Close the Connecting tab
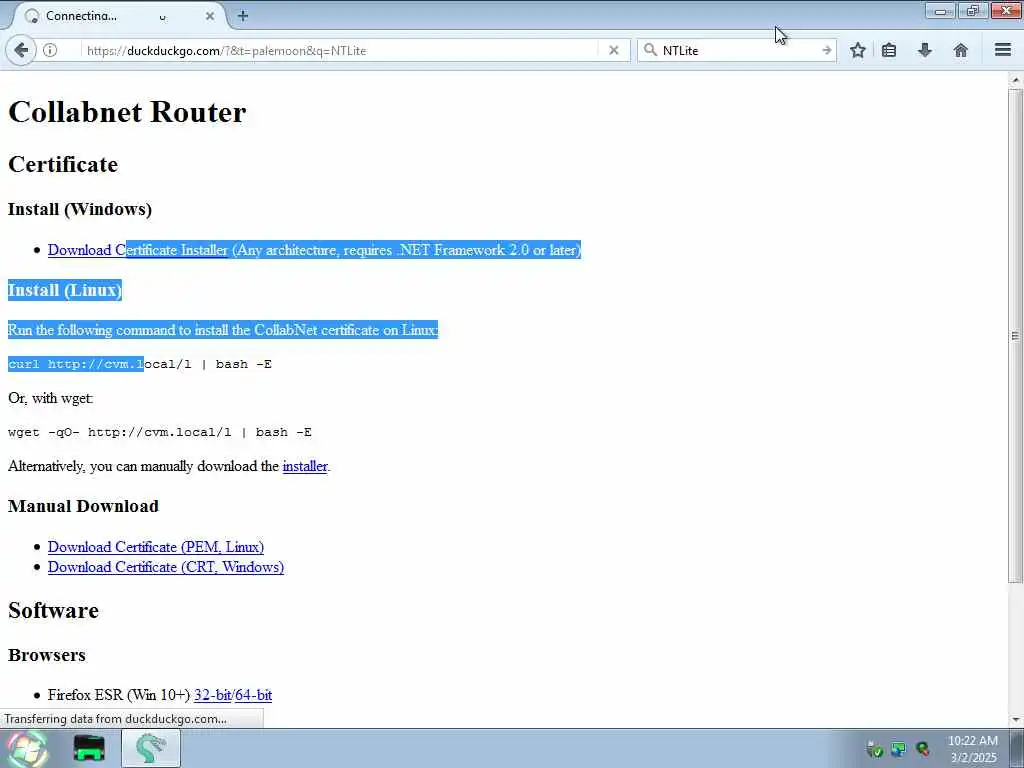Viewport: 1024px width, 768px height. click(x=210, y=16)
